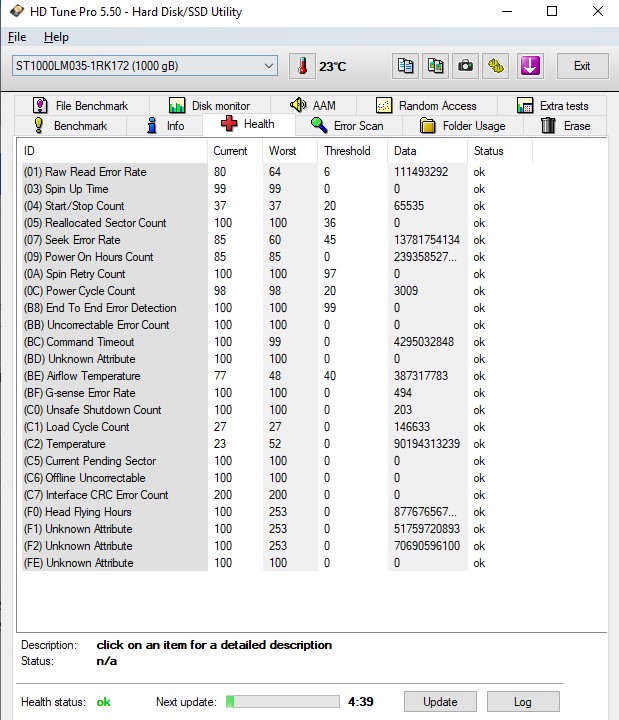The image size is (619, 720).
Task: Switch to the Random Access tab
Action: (427, 106)
